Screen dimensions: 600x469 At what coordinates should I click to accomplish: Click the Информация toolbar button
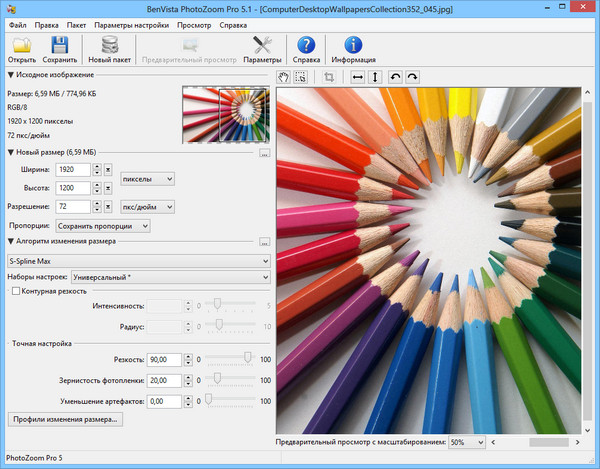353,45
